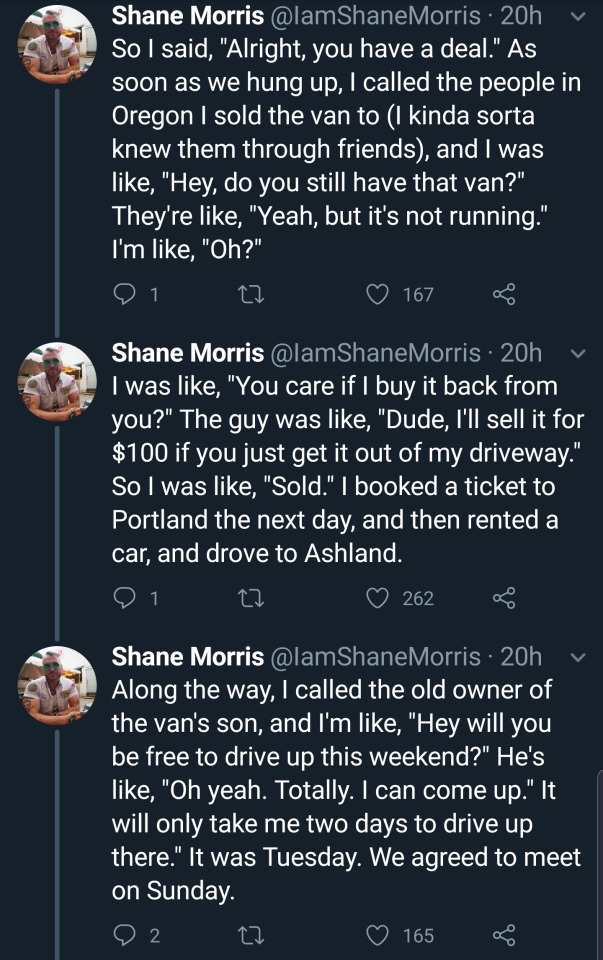Reply to the "meet on Sunday" tweet
Image resolution: width=603 pixels, height=960 pixels.
tap(122, 935)
